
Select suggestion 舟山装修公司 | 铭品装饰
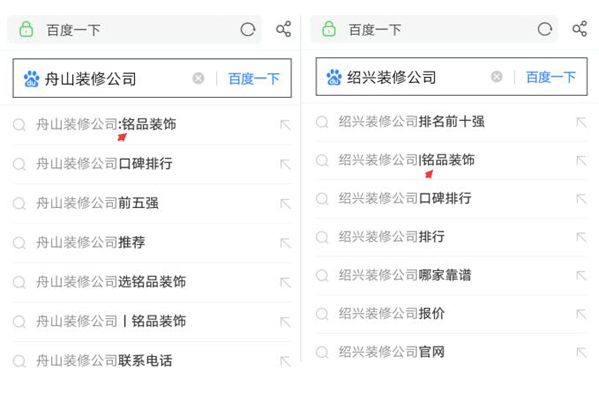[152, 321]
